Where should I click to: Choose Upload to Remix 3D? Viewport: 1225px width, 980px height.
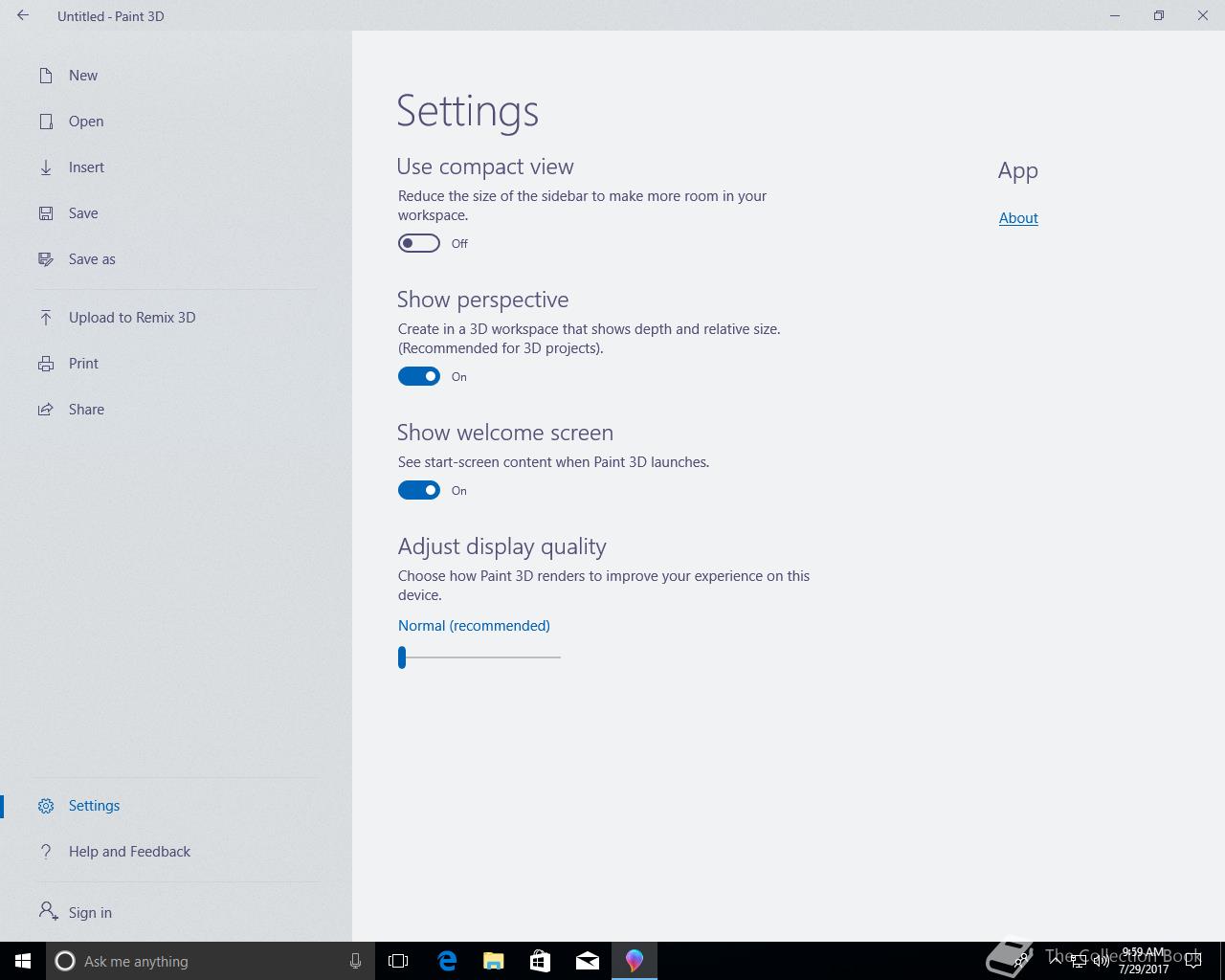(176, 318)
